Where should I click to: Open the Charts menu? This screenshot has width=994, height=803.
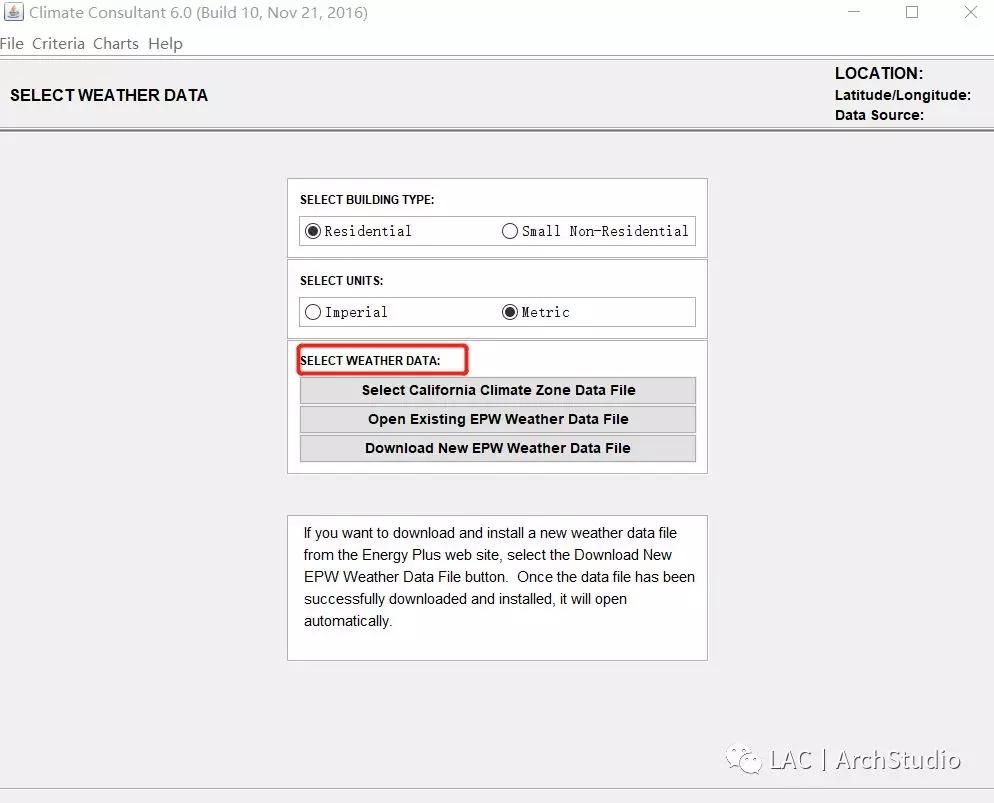(116, 44)
